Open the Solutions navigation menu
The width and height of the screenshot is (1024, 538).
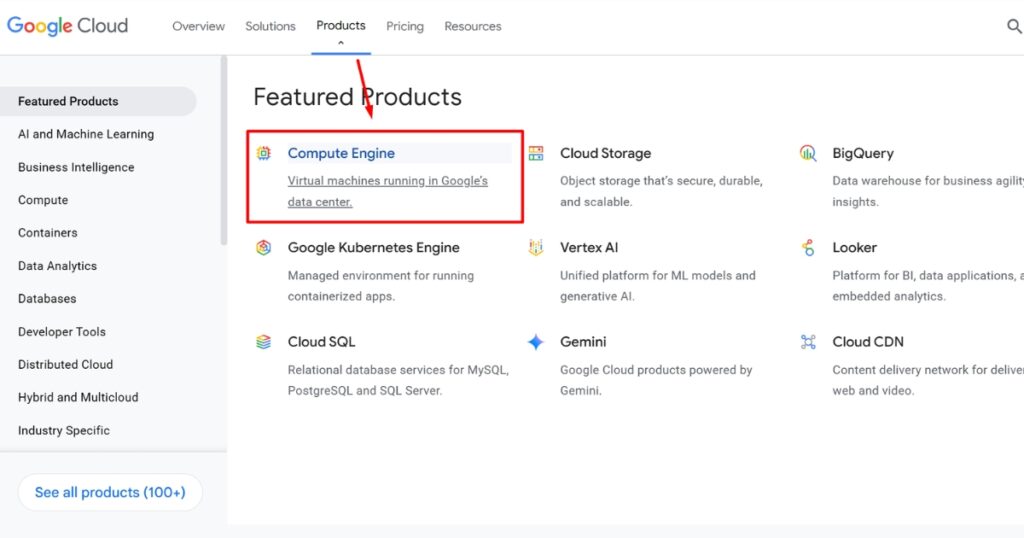click(x=270, y=26)
